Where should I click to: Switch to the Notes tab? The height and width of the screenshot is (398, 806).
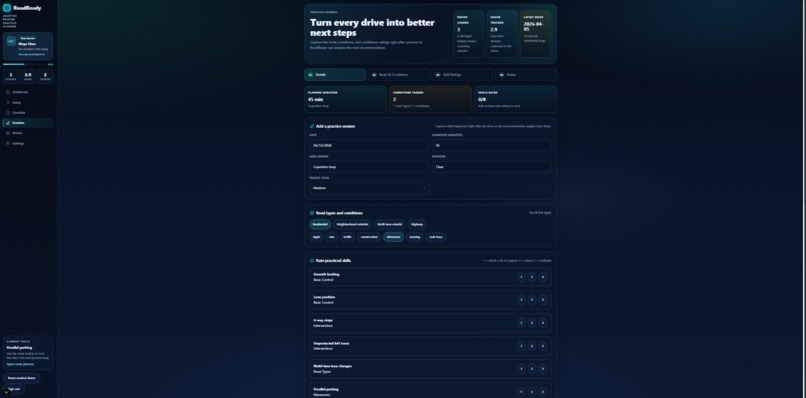(x=526, y=75)
